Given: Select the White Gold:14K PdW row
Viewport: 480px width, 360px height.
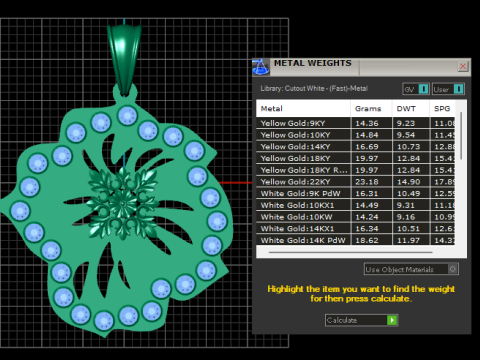Looking at the screenshot, I should point(356,240).
